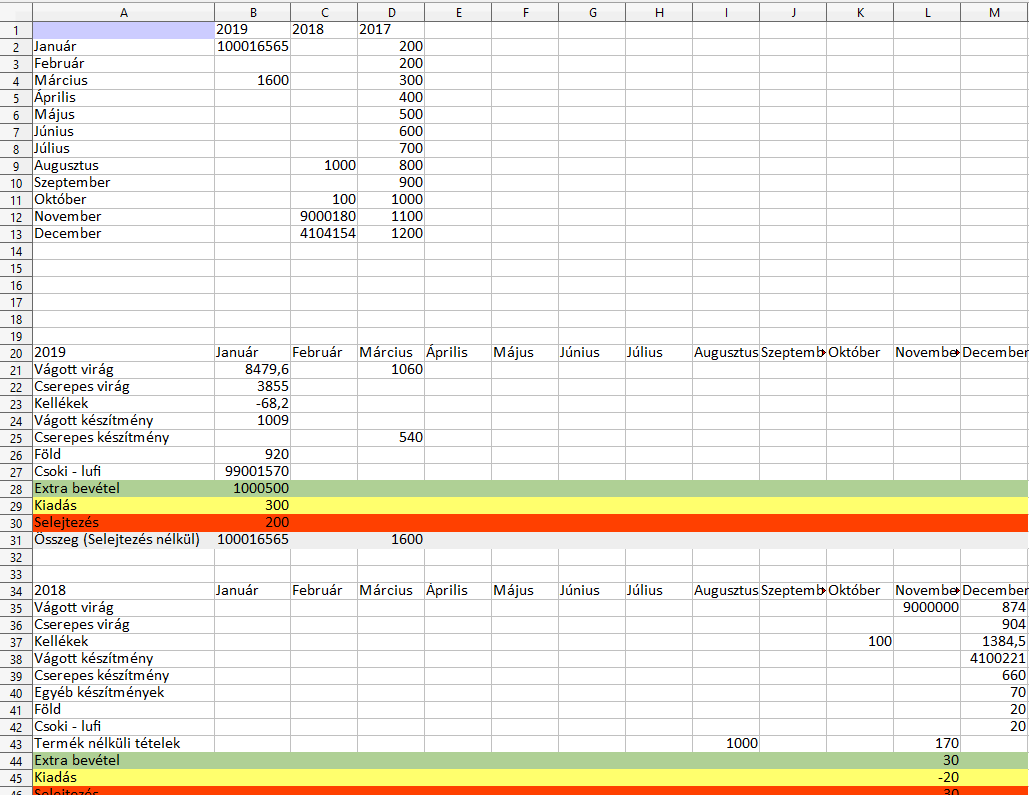Click the column M header

pos(993,11)
